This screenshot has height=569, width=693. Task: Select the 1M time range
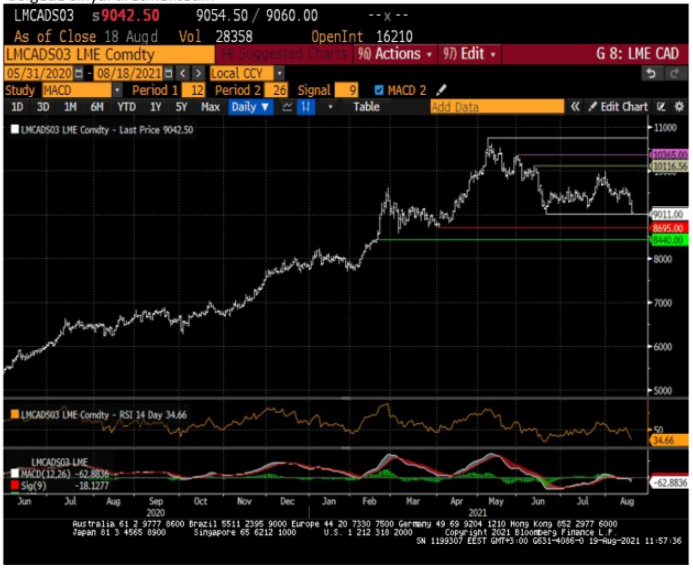[70, 107]
